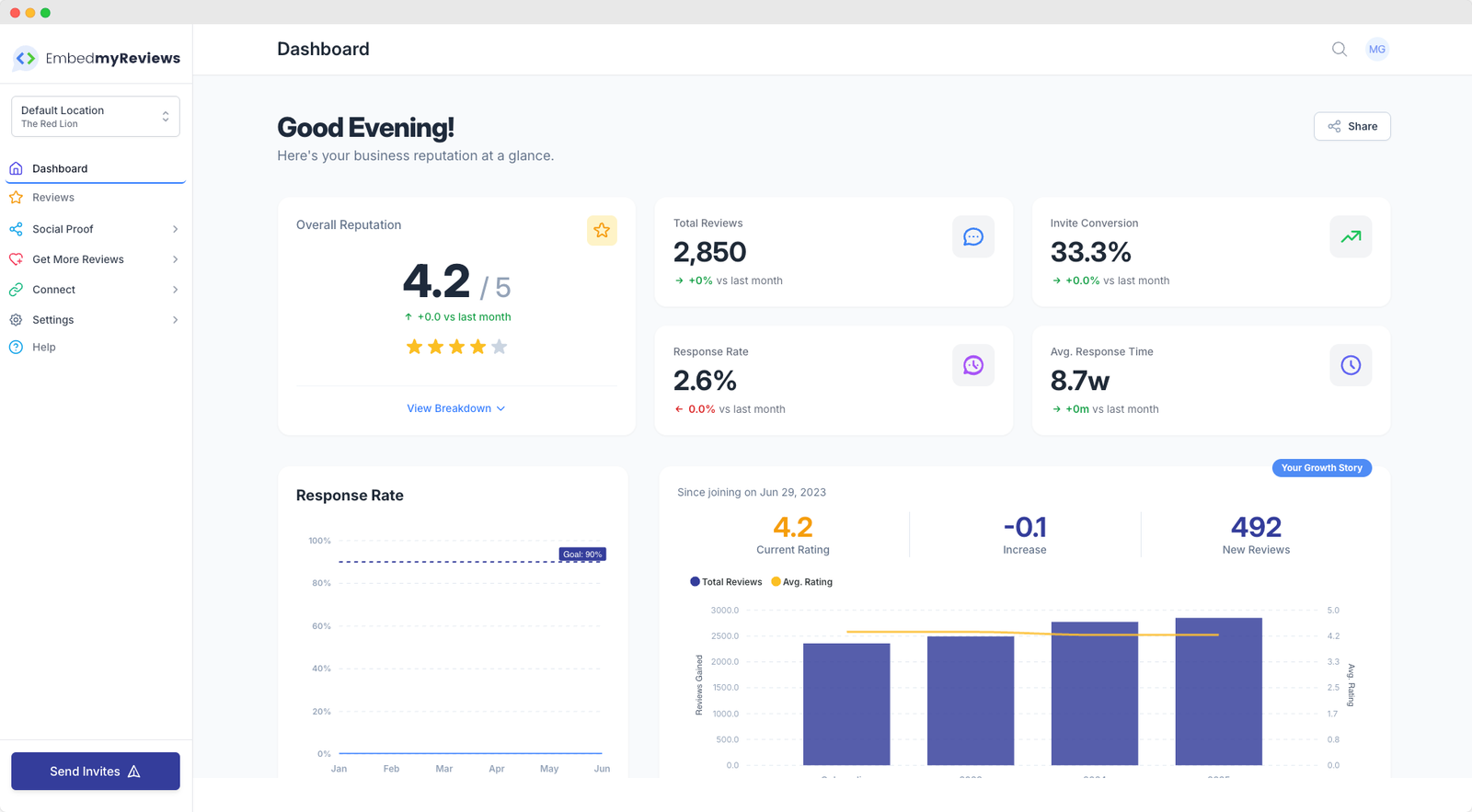The height and width of the screenshot is (812, 1472).
Task: Click the Overall Reputation star icon
Action: click(x=602, y=231)
